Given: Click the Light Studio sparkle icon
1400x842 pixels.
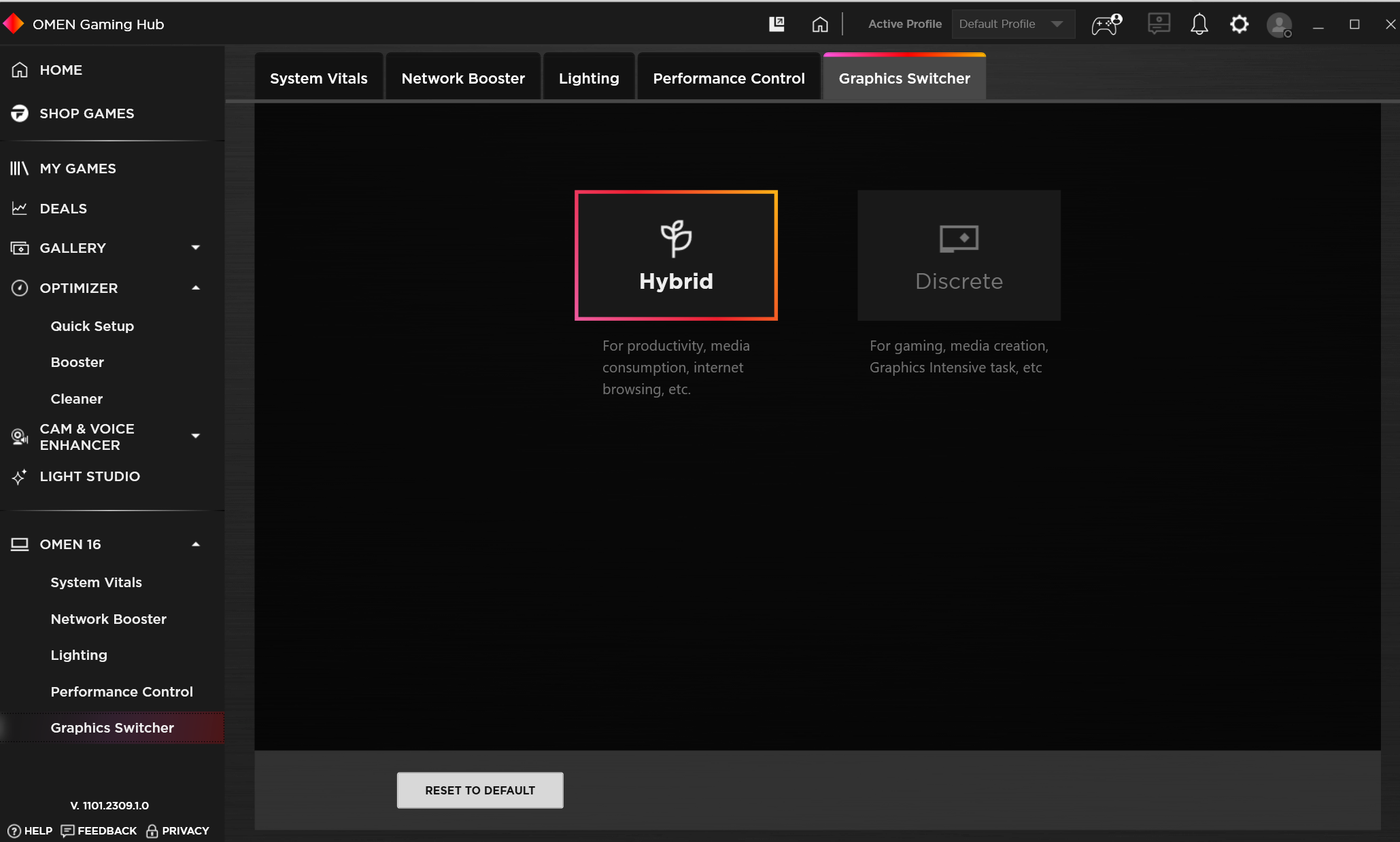Looking at the screenshot, I should (20, 476).
